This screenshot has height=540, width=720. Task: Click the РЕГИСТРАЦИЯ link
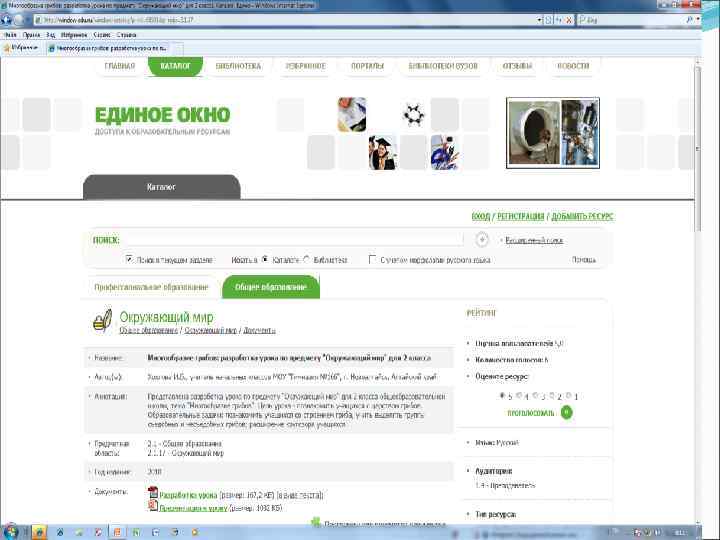coord(521,216)
